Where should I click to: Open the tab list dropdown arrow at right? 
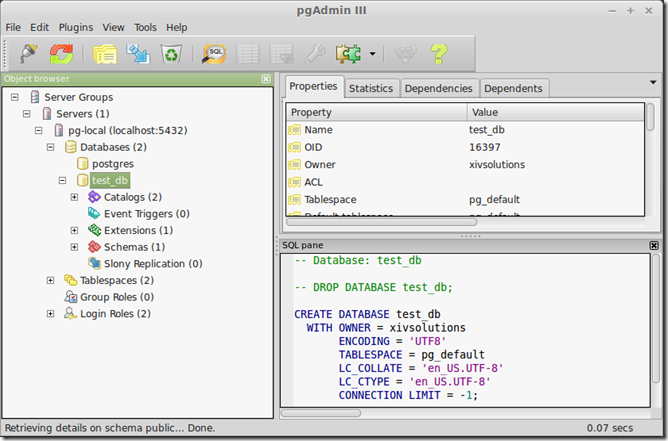(653, 82)
